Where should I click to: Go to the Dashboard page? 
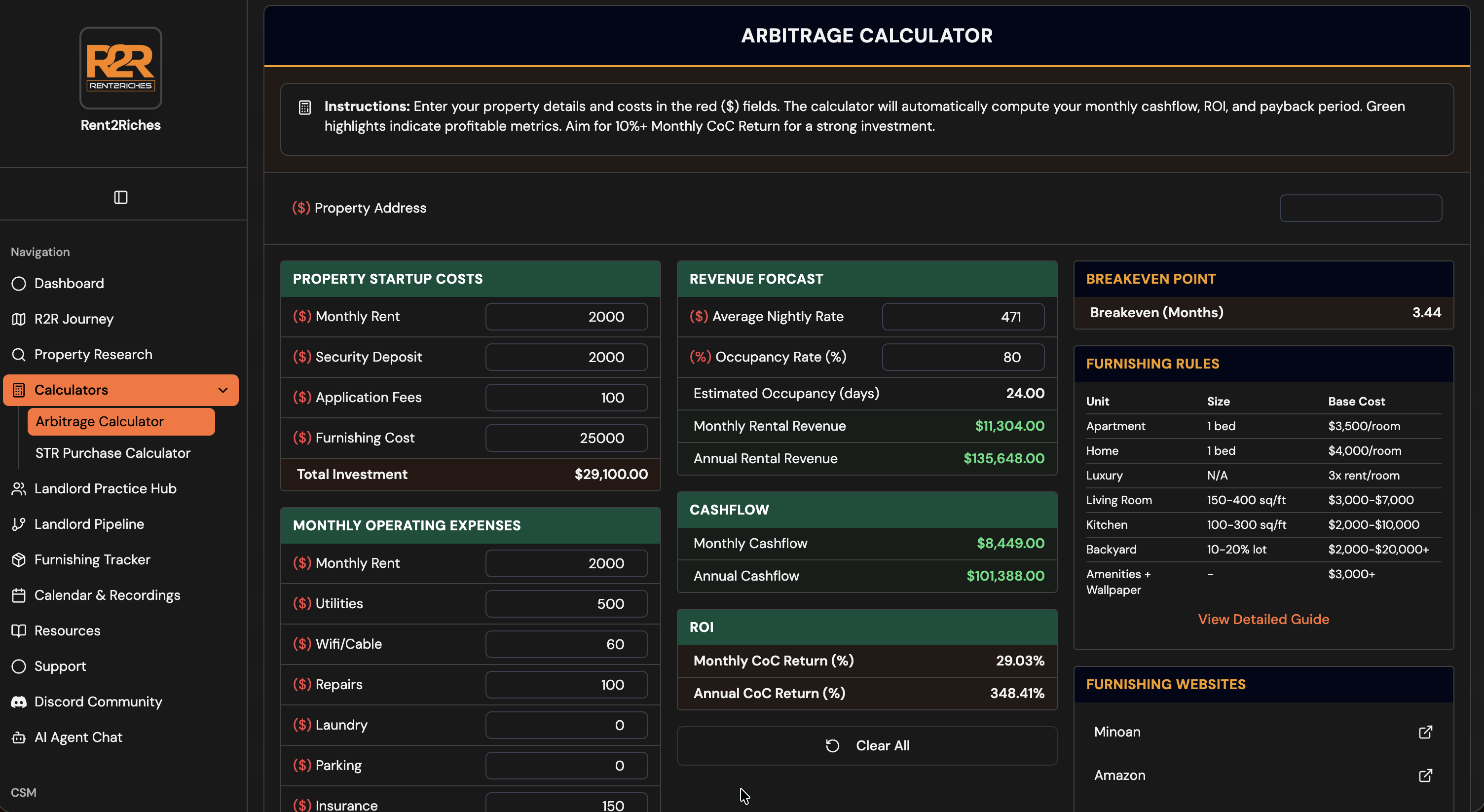[x=69, y=283]
